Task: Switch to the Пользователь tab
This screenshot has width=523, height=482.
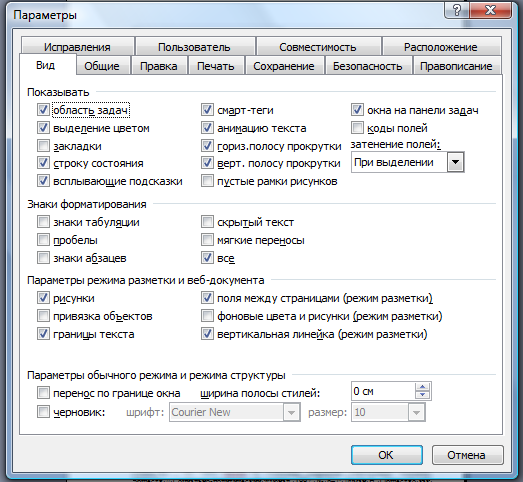Action: point(194,47)
